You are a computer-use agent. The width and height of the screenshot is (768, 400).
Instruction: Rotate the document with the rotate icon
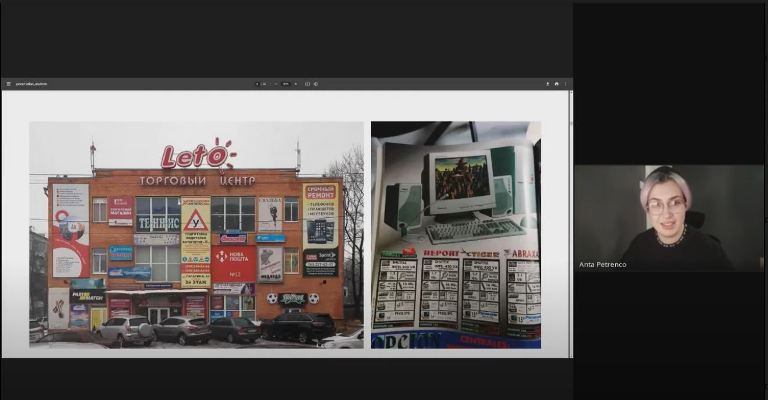tap(316, 84)
